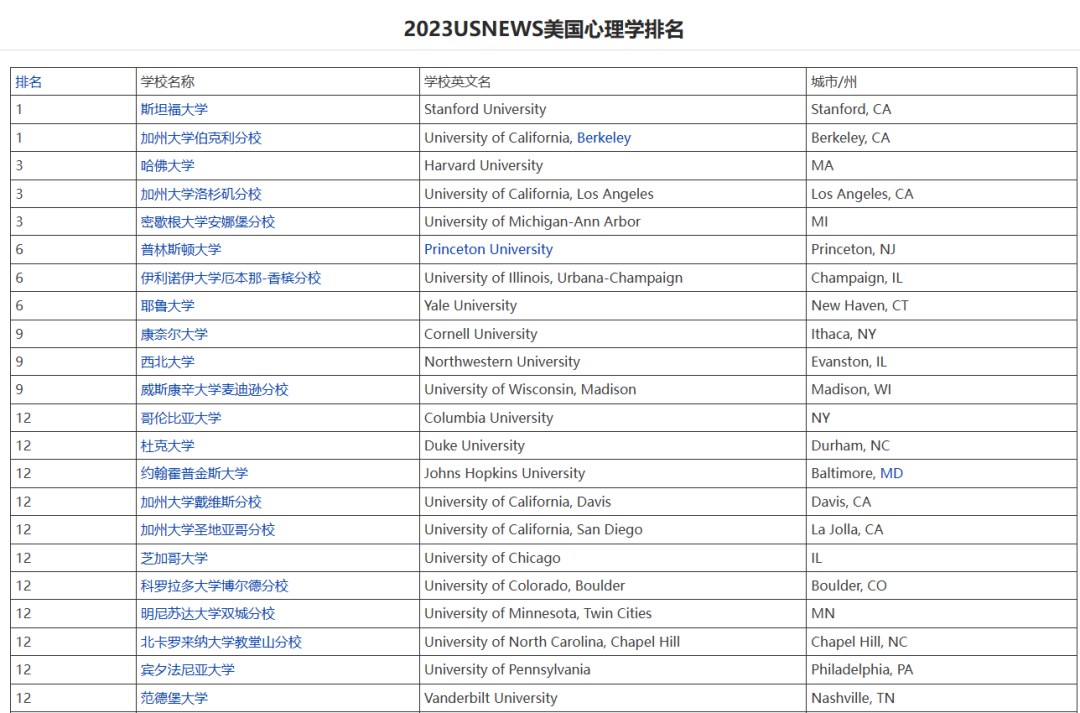Screen dimensions: 1080x713
Task: Click the blue MD link after Baltimore
Action: click(x=892, y=474)
